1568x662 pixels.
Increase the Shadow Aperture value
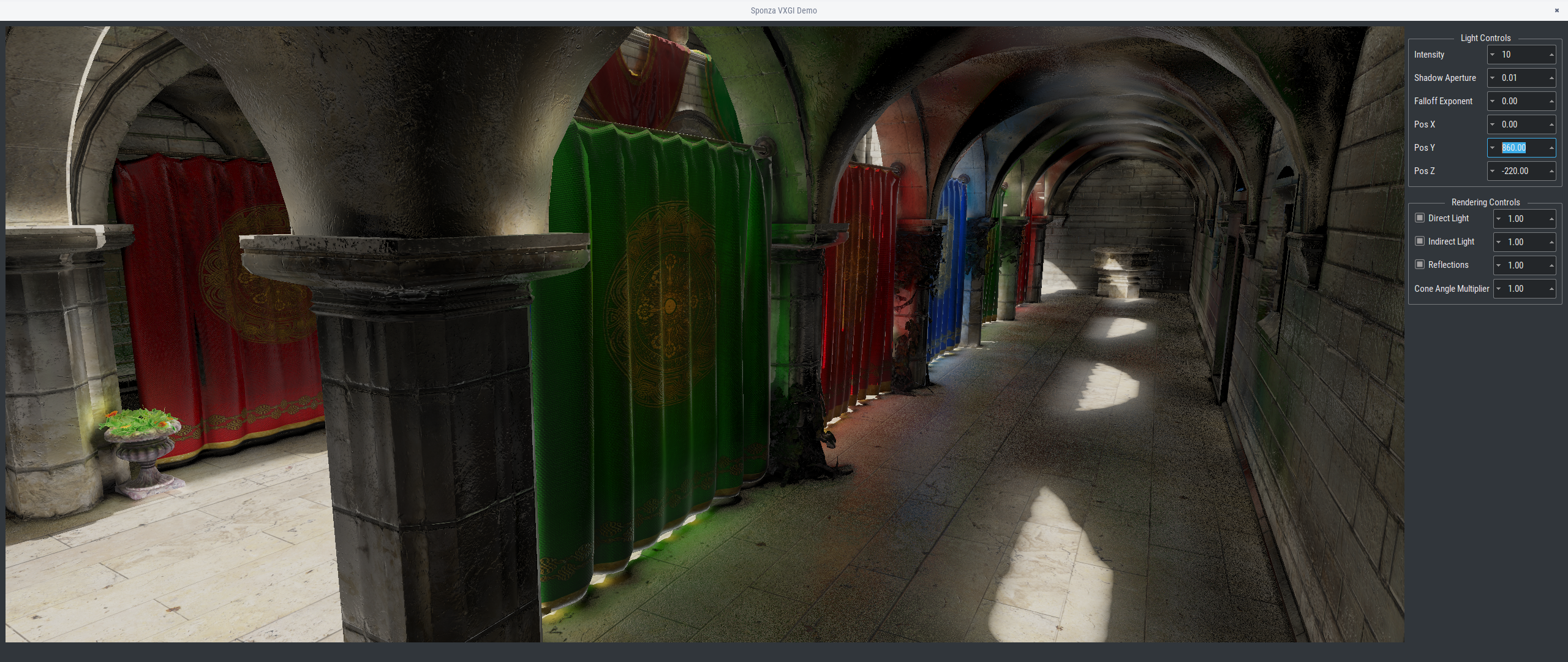click(1550, 77)
